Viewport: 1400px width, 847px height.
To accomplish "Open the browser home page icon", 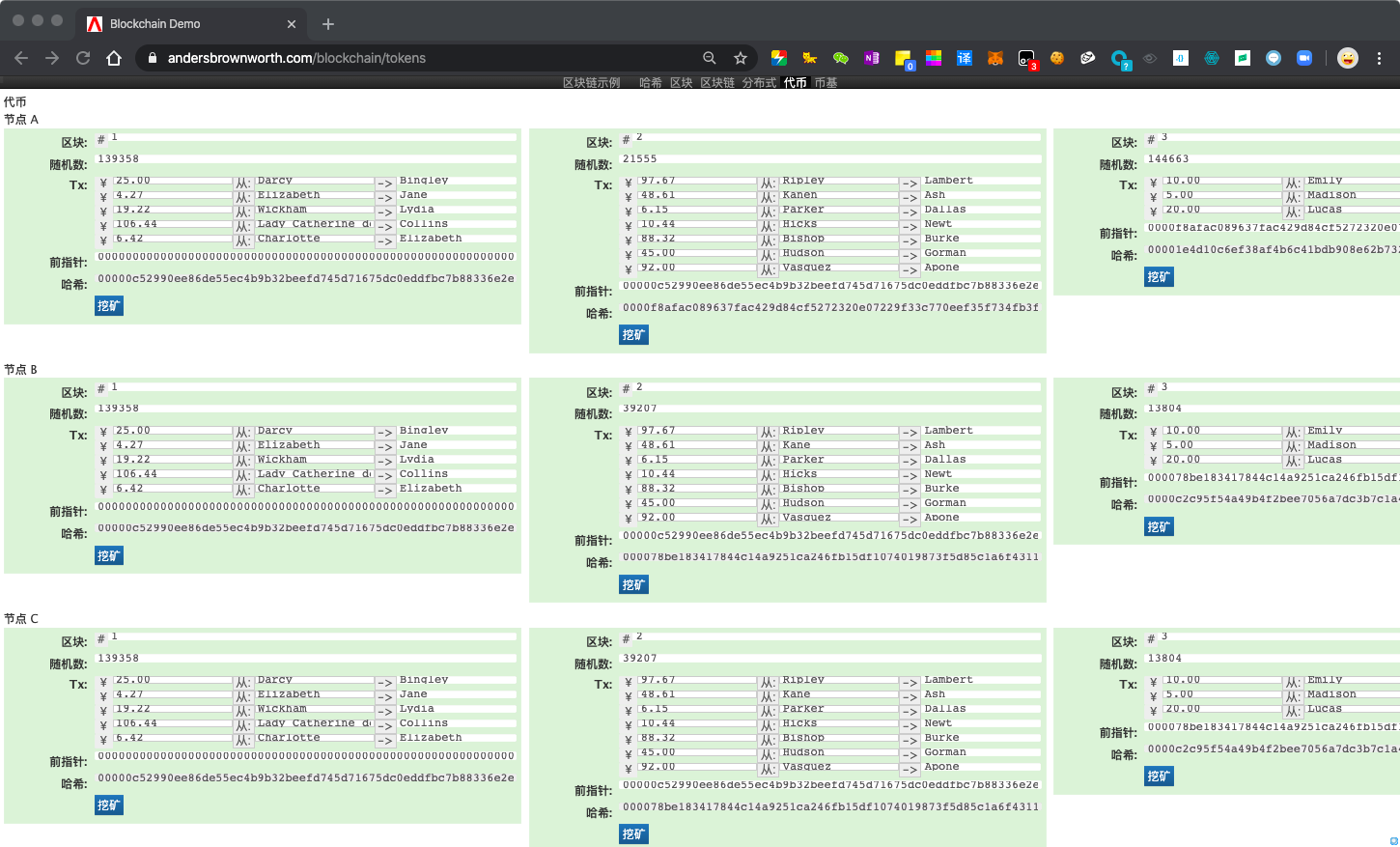I will click(x=114, y=58).
